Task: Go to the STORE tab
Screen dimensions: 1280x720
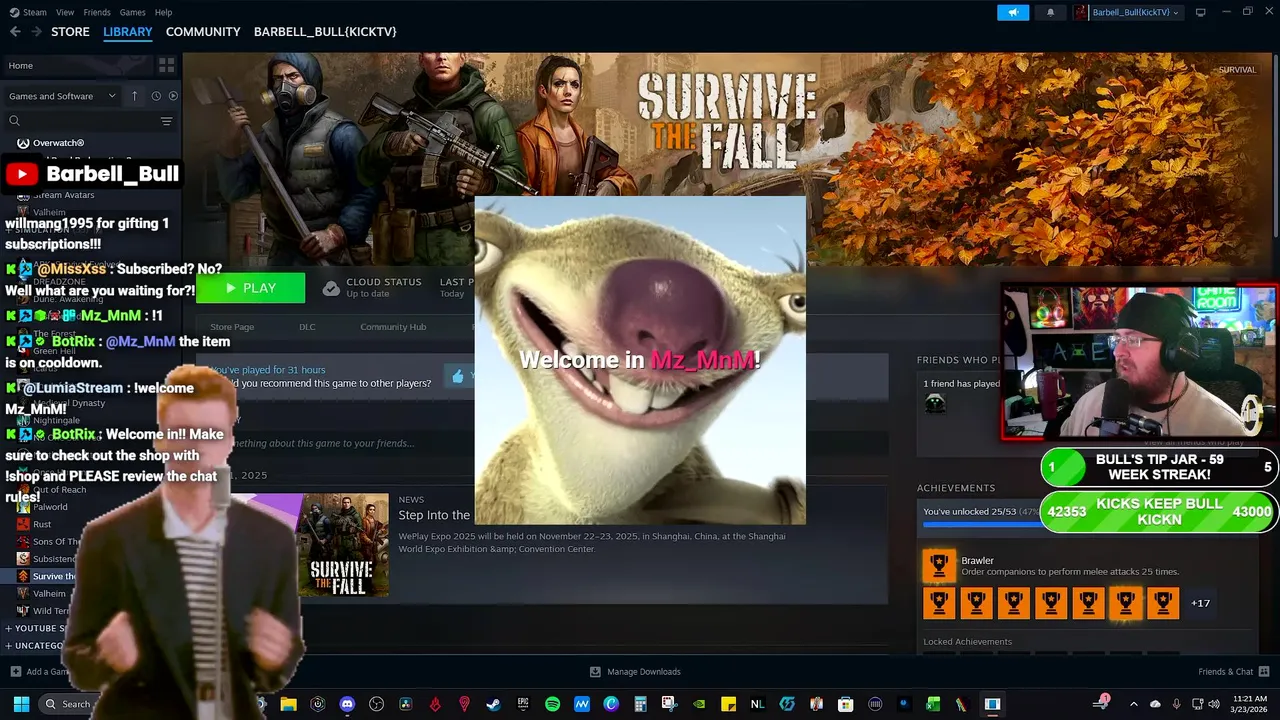Action: (70, 32)
